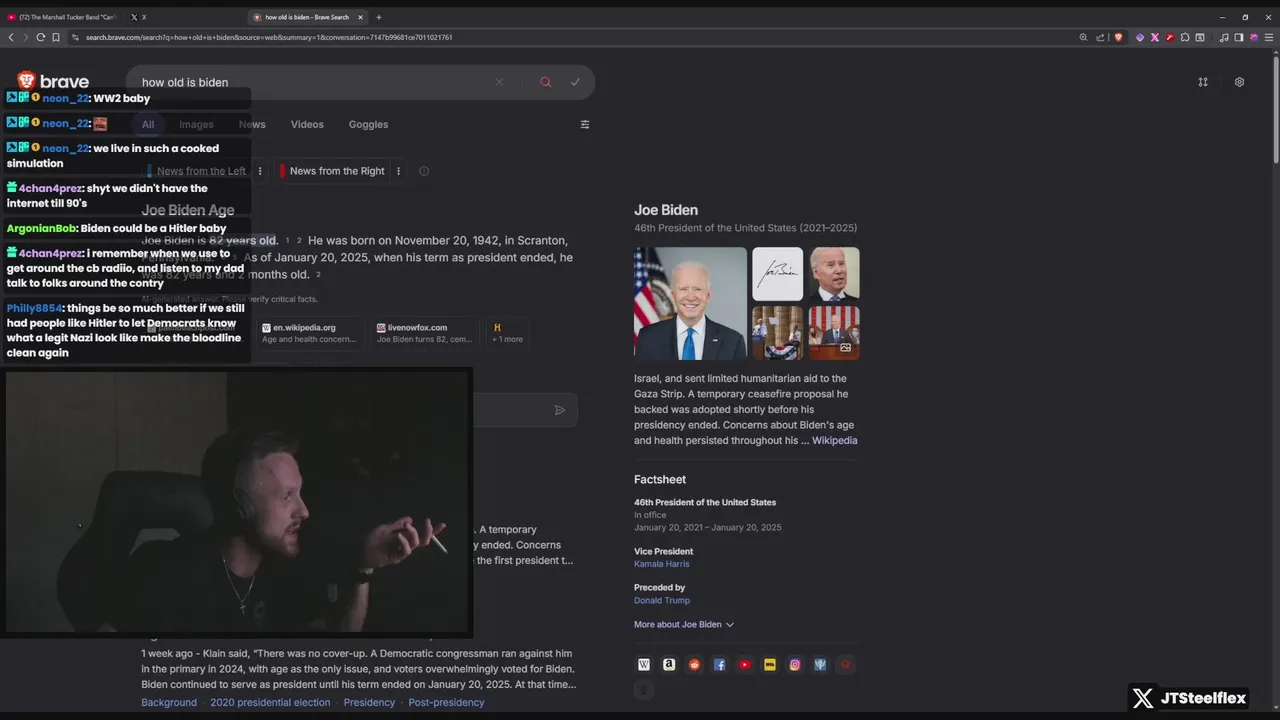Expand More about Joe Biden
The width and height of the screenshot is (1280, 720).
click(x=684, y=624)
